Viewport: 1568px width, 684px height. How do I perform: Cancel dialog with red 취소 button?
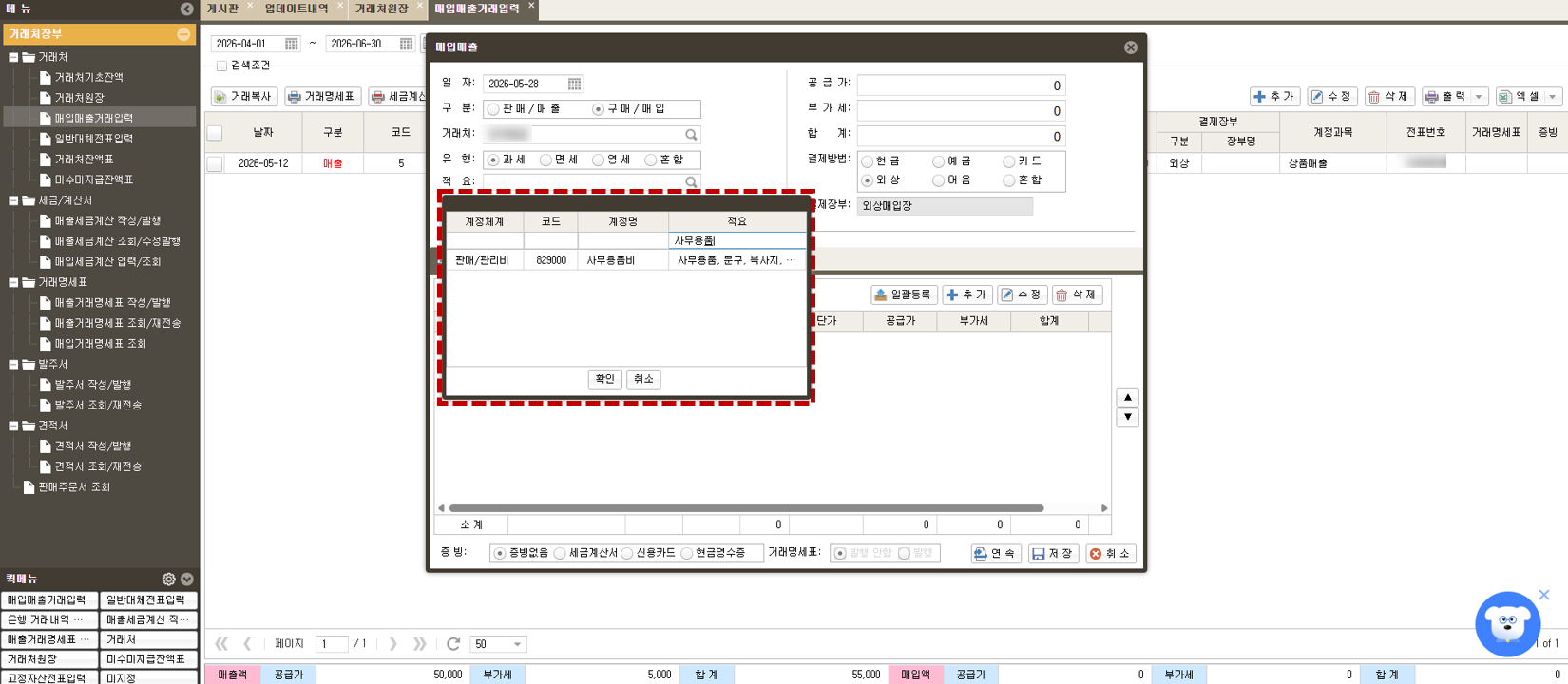point(1111,553)
